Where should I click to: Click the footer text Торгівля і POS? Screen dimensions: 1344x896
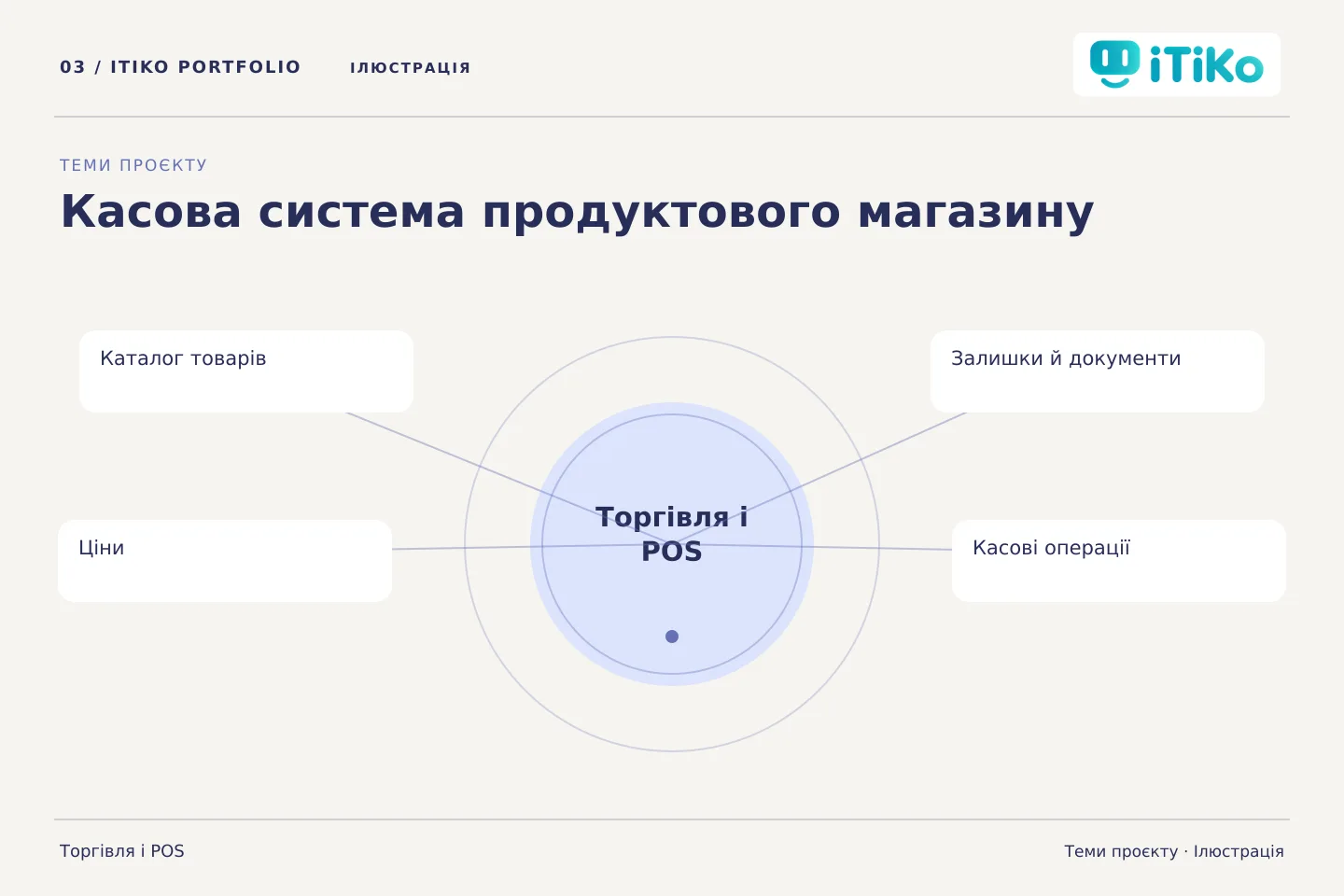(x=122, y=851)
